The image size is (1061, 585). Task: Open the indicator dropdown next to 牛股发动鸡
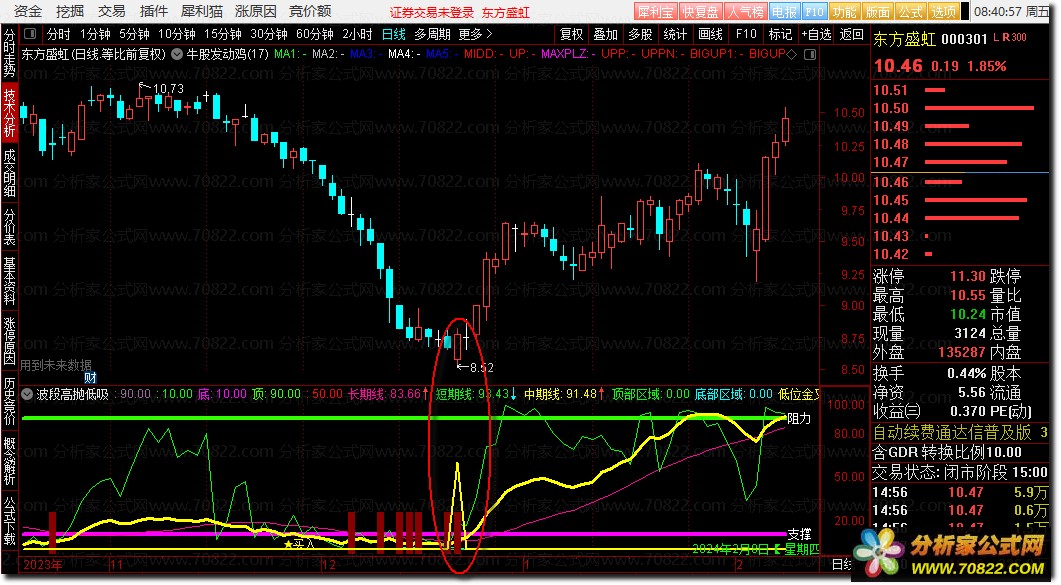[x=177, y=53]
